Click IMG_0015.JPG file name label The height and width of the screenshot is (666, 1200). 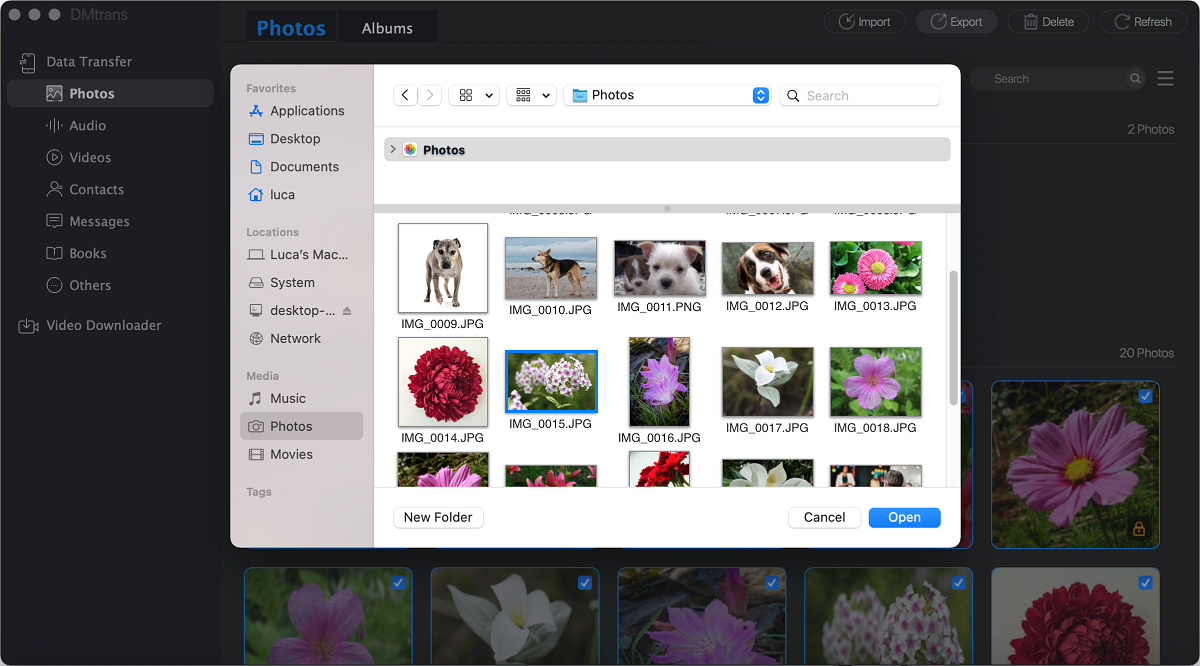click(551, 424)
